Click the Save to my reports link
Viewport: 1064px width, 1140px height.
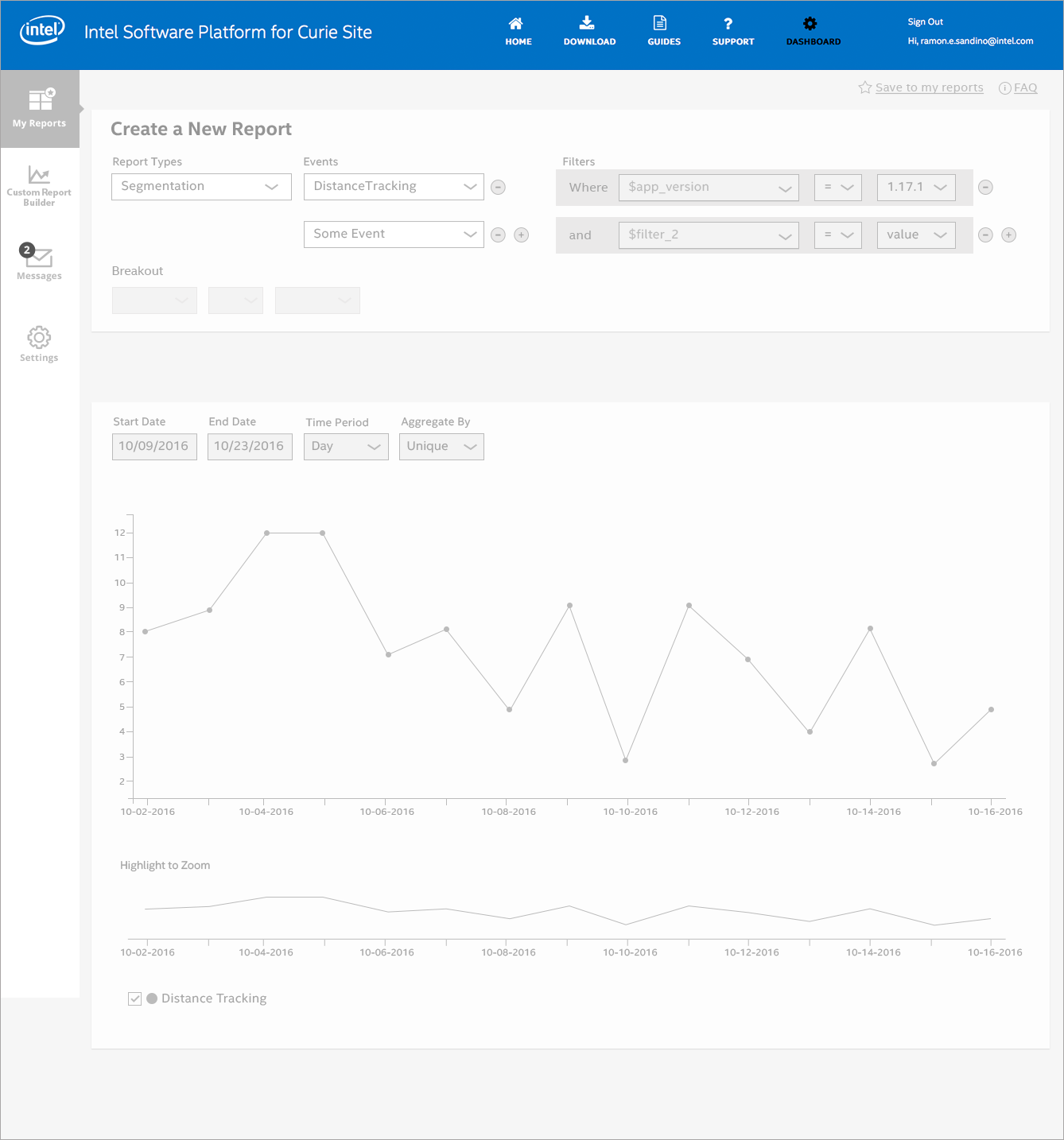point(929,87)
